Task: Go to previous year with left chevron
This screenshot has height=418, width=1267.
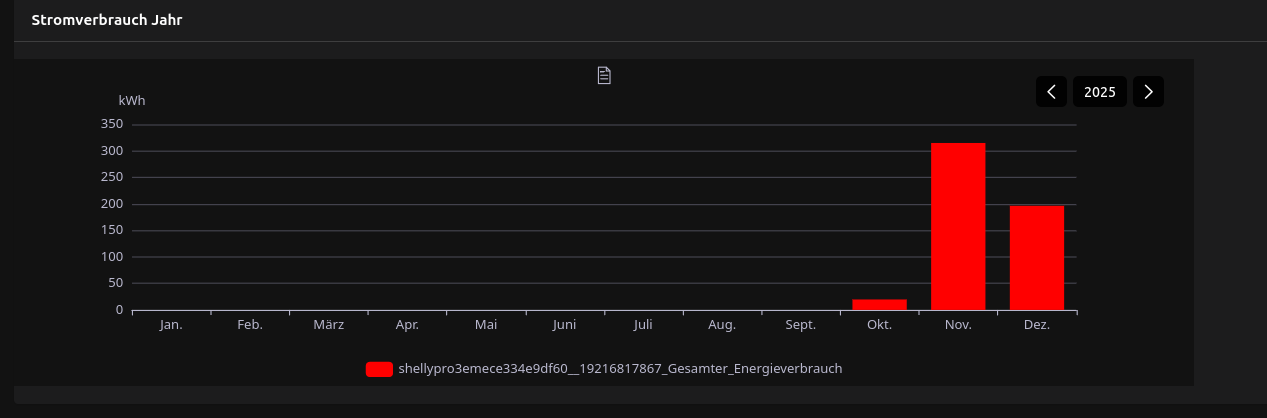Action: [1051, 92]
